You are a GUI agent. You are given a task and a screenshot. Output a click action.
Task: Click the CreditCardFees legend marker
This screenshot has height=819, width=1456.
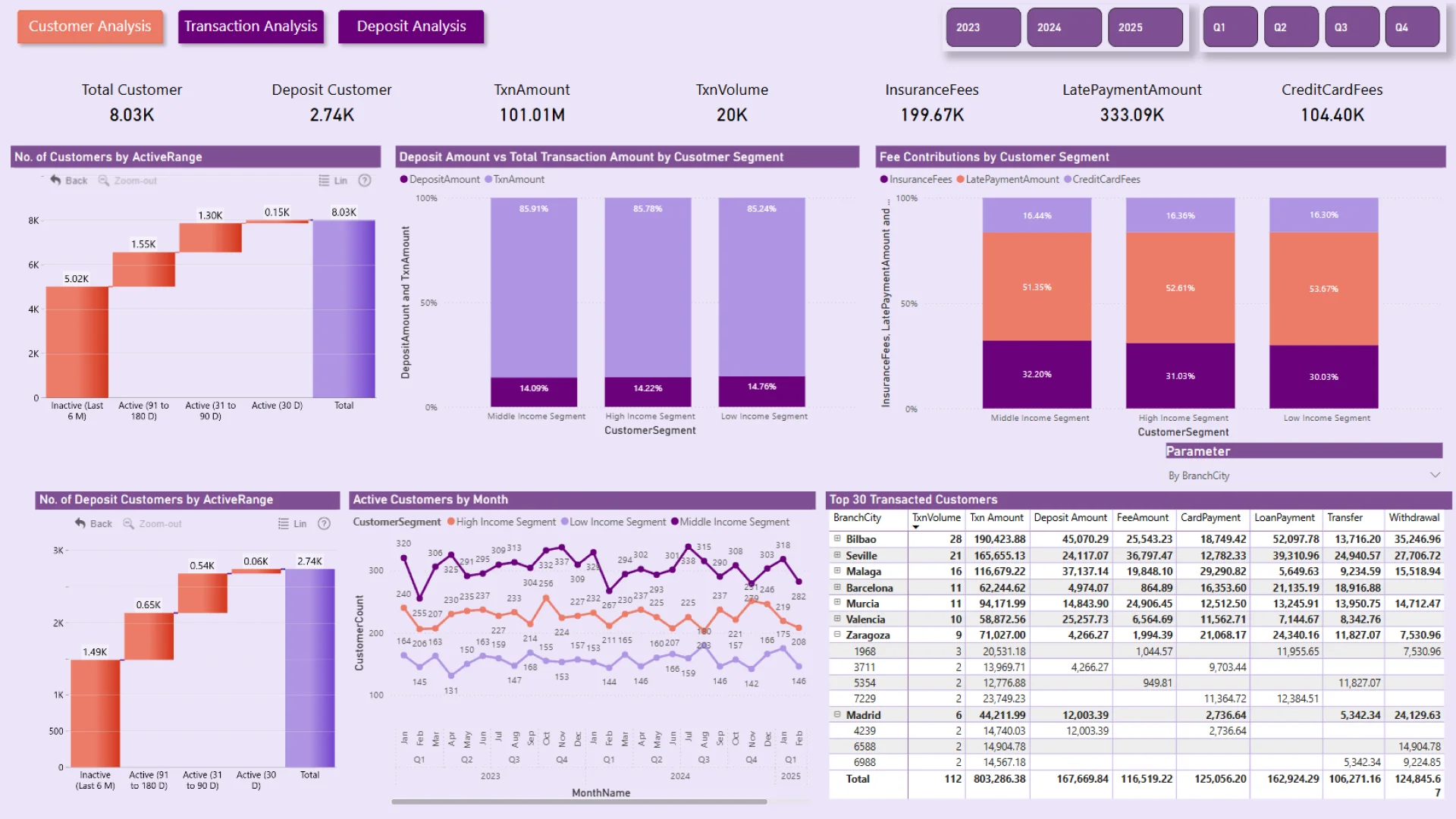click(x=1068, y=180)
